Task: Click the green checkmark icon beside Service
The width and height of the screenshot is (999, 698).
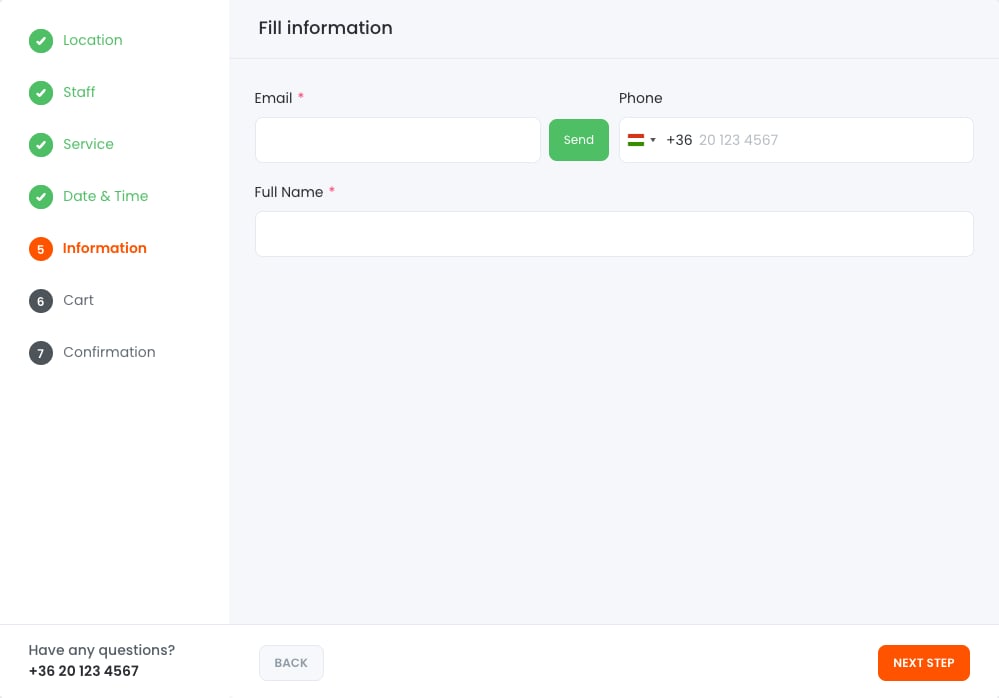Action: tap(40, 145)
